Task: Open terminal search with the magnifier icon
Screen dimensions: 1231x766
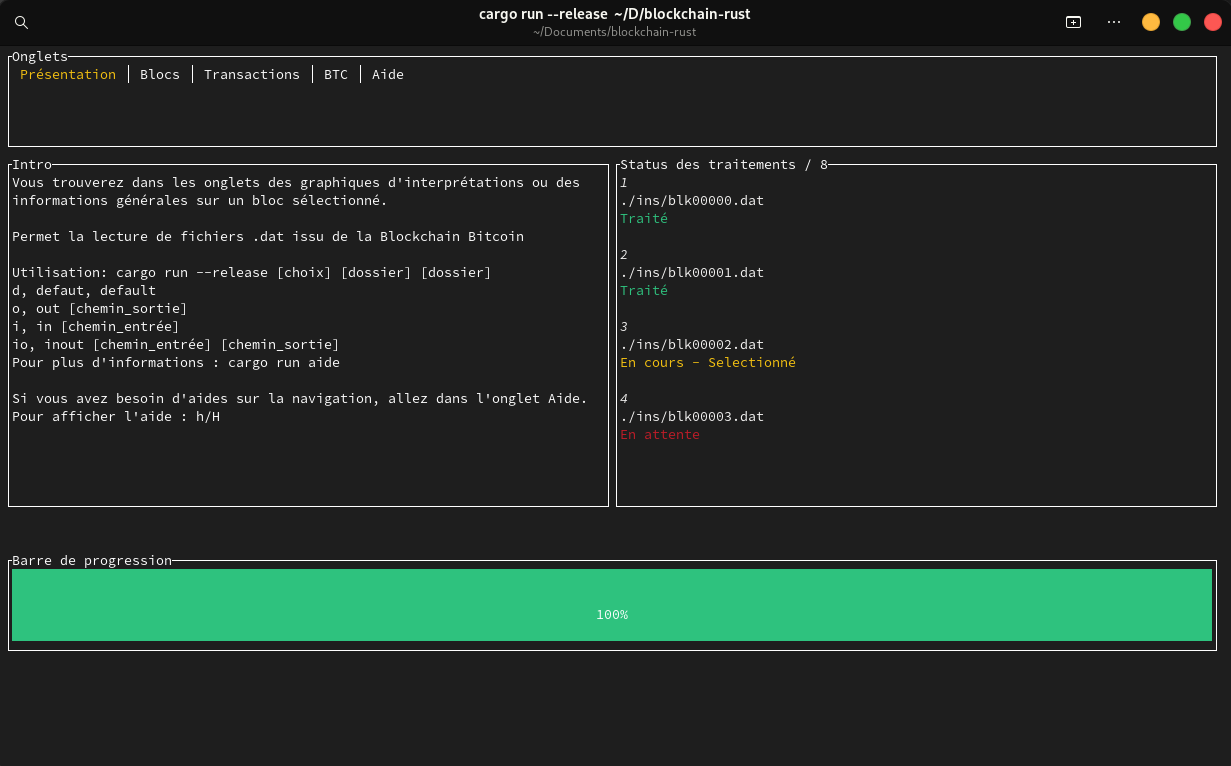Action: [21, 21]
